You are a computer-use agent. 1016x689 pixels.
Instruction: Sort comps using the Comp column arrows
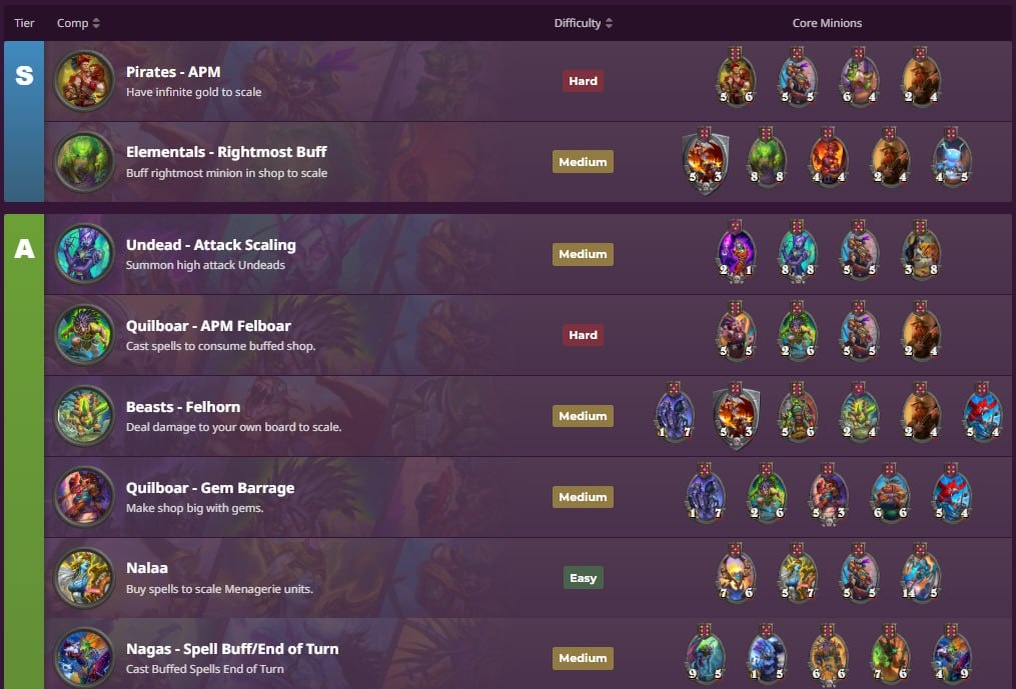tap(96, 23)
